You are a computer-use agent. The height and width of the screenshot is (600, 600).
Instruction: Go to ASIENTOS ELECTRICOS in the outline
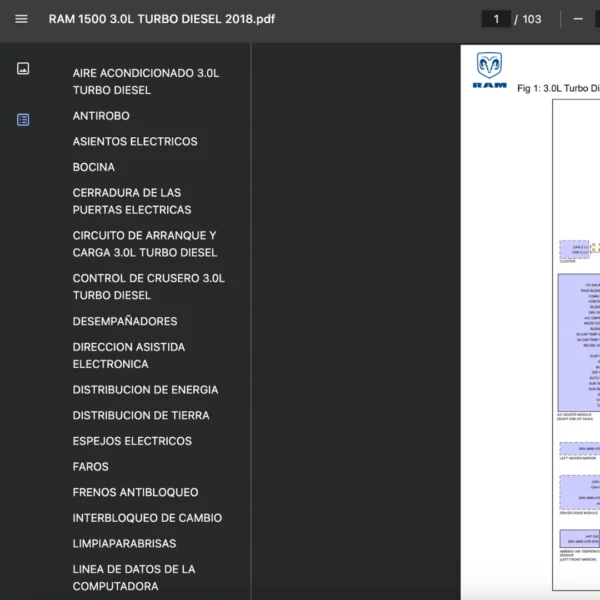point(135,142)
